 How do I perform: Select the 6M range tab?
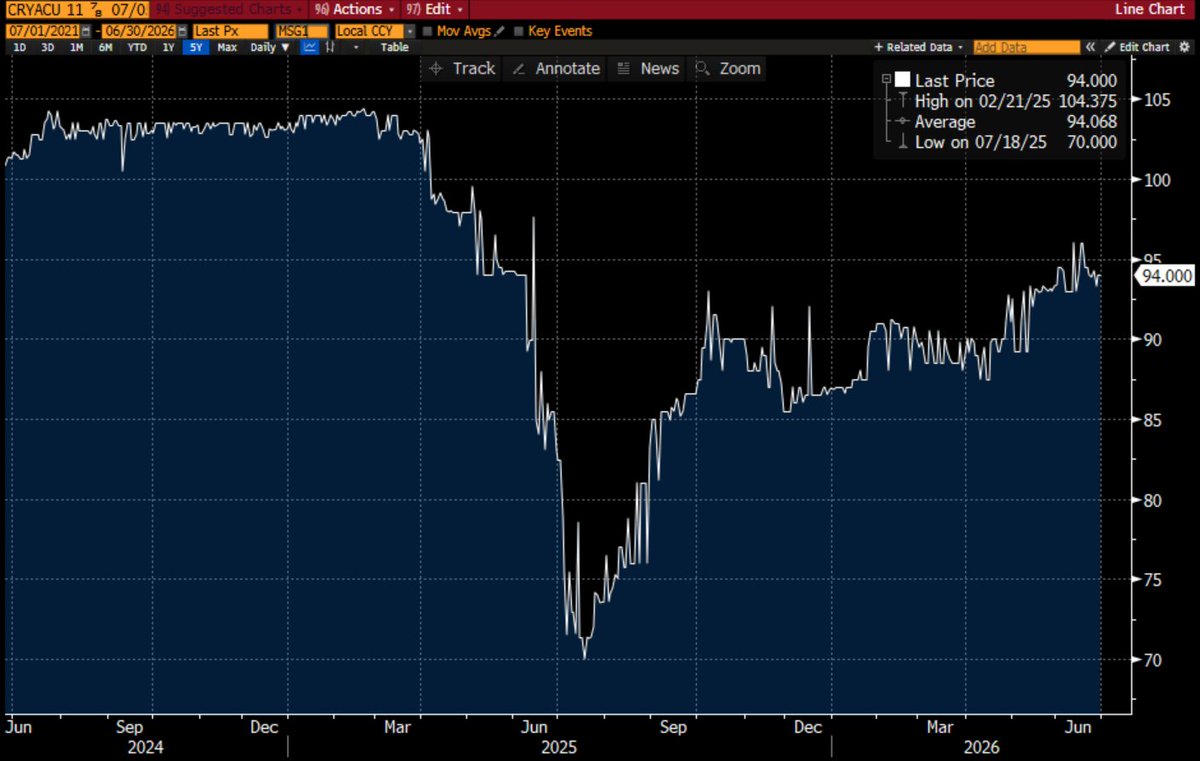point(105,47)
